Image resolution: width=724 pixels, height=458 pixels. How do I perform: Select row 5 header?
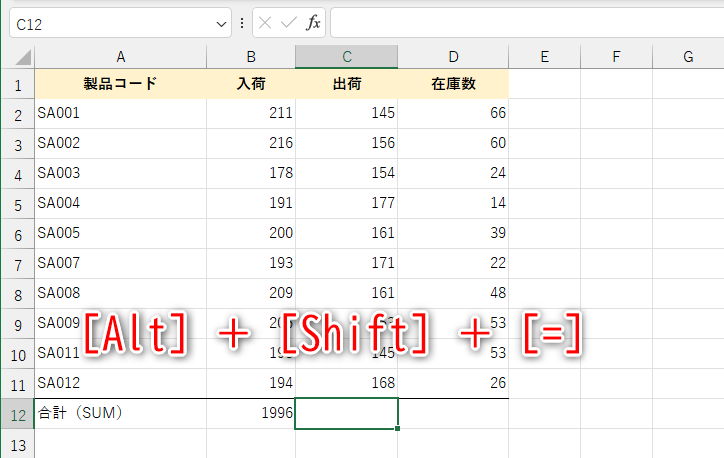[18, 204]
